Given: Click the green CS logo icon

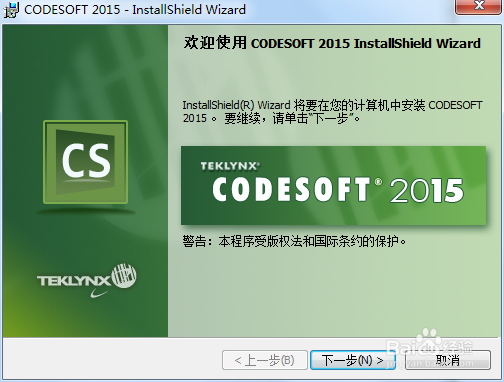Looking at the screenshot, I should [x=86, y=162].
